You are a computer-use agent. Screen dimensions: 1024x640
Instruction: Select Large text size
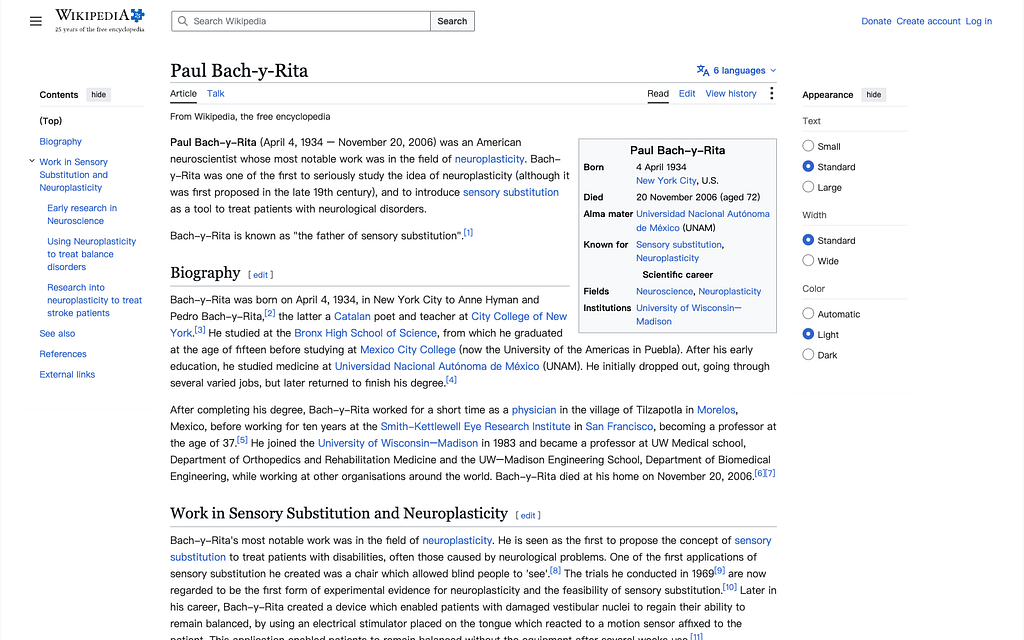808,187
